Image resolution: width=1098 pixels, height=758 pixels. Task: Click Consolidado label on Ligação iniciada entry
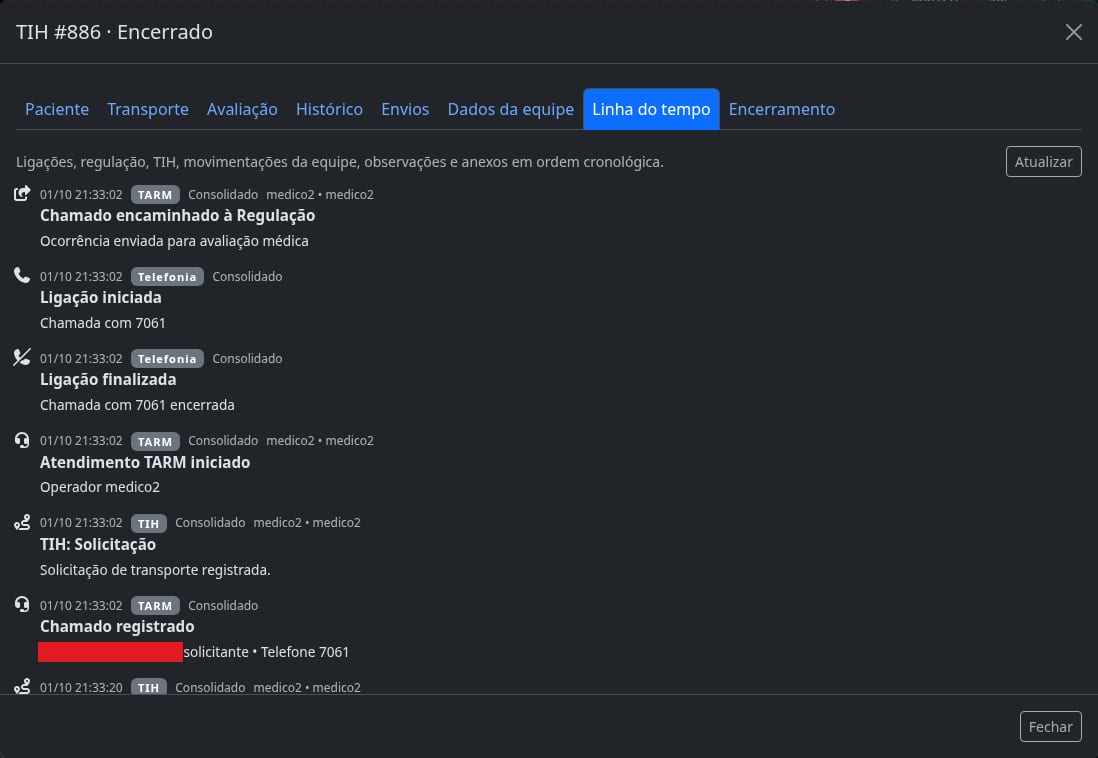point(247,277)
